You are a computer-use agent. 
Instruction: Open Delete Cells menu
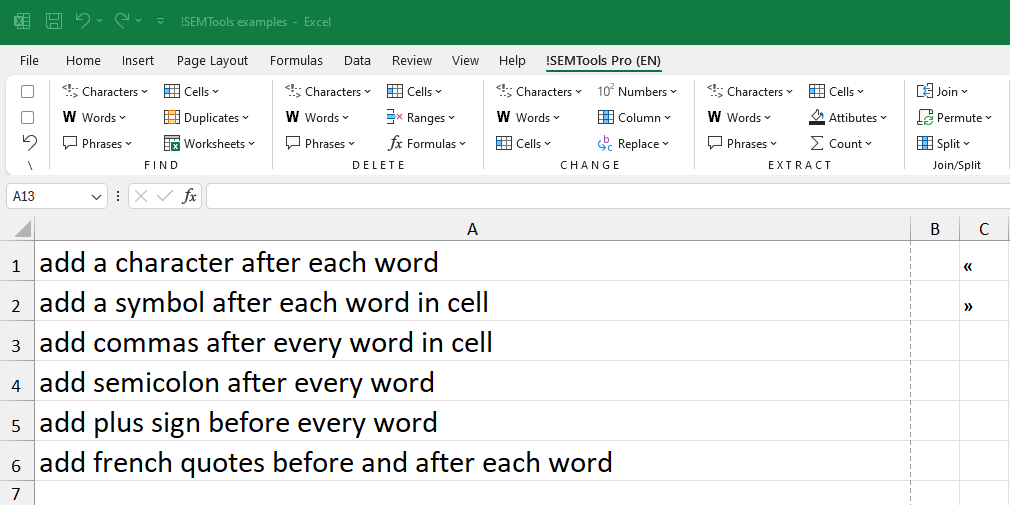414,91
